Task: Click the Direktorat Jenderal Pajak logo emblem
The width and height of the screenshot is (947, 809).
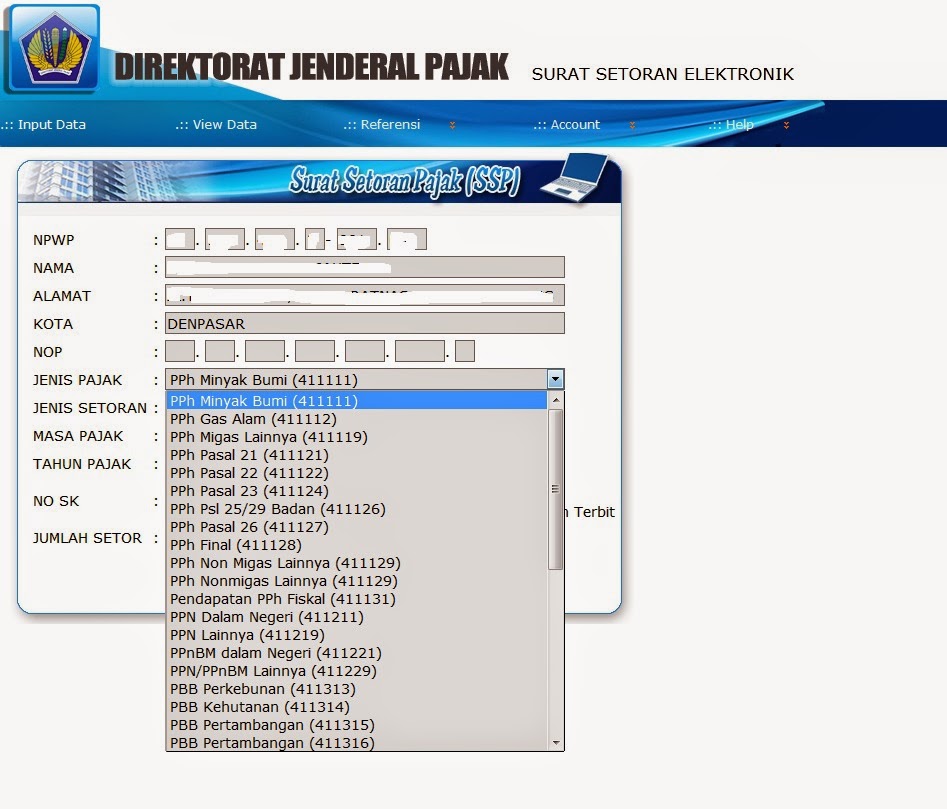Action: tap(54, 49)
